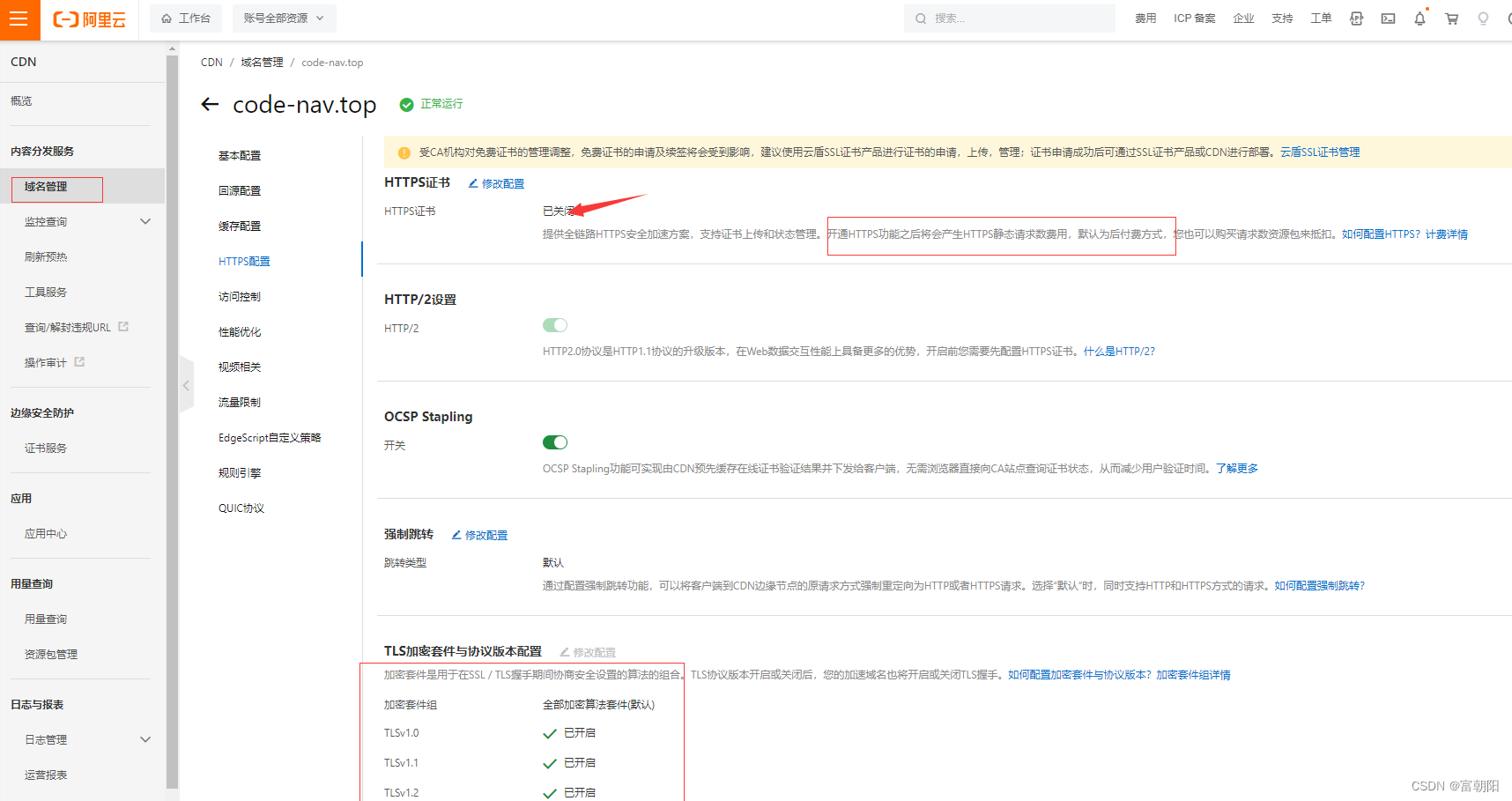Click the top search input field
The height and width of the screenshot is (801, 1512).
[1013, 19]
